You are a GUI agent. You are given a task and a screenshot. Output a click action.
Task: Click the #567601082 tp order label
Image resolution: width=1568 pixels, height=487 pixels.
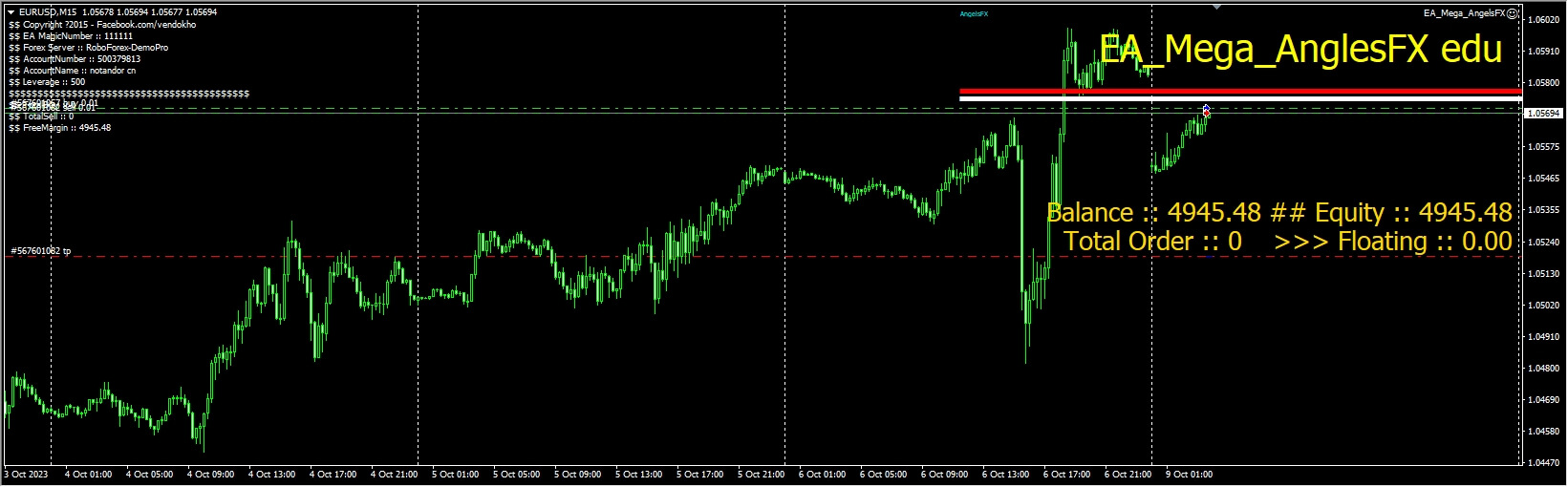(x=40, y=251)
